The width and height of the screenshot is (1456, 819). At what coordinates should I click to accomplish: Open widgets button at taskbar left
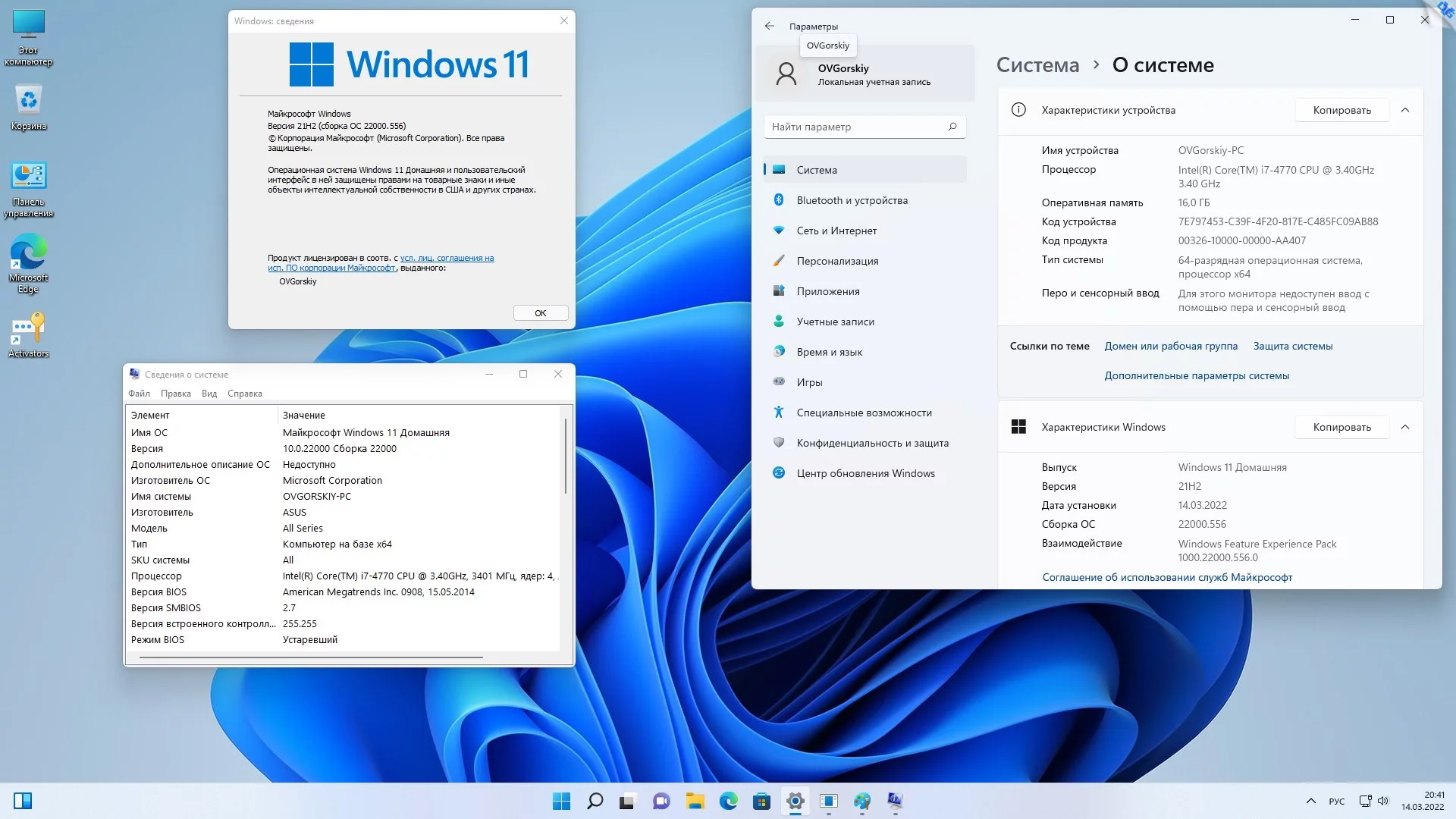(x=23, y=801)
